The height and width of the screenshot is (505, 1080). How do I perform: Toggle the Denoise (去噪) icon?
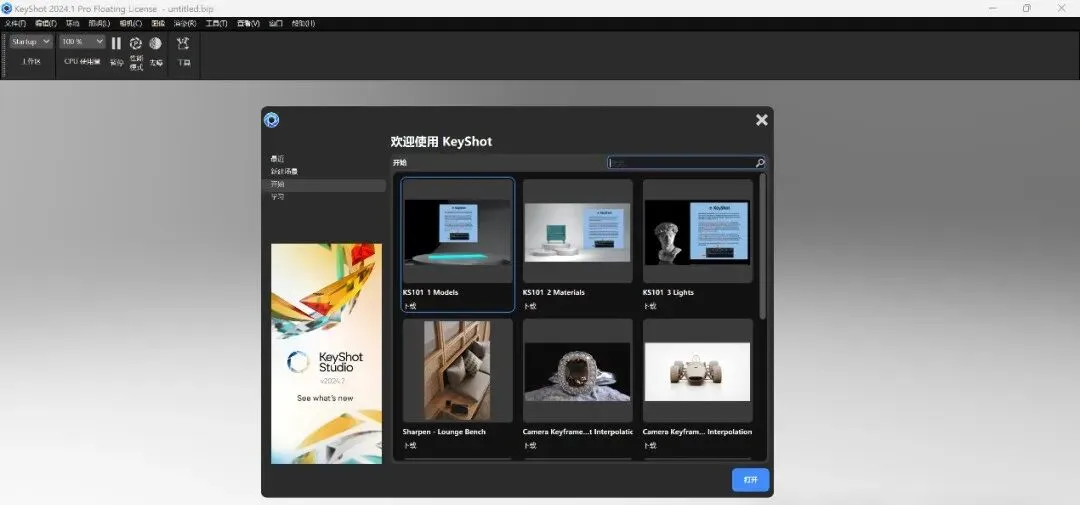click(156, 43)
